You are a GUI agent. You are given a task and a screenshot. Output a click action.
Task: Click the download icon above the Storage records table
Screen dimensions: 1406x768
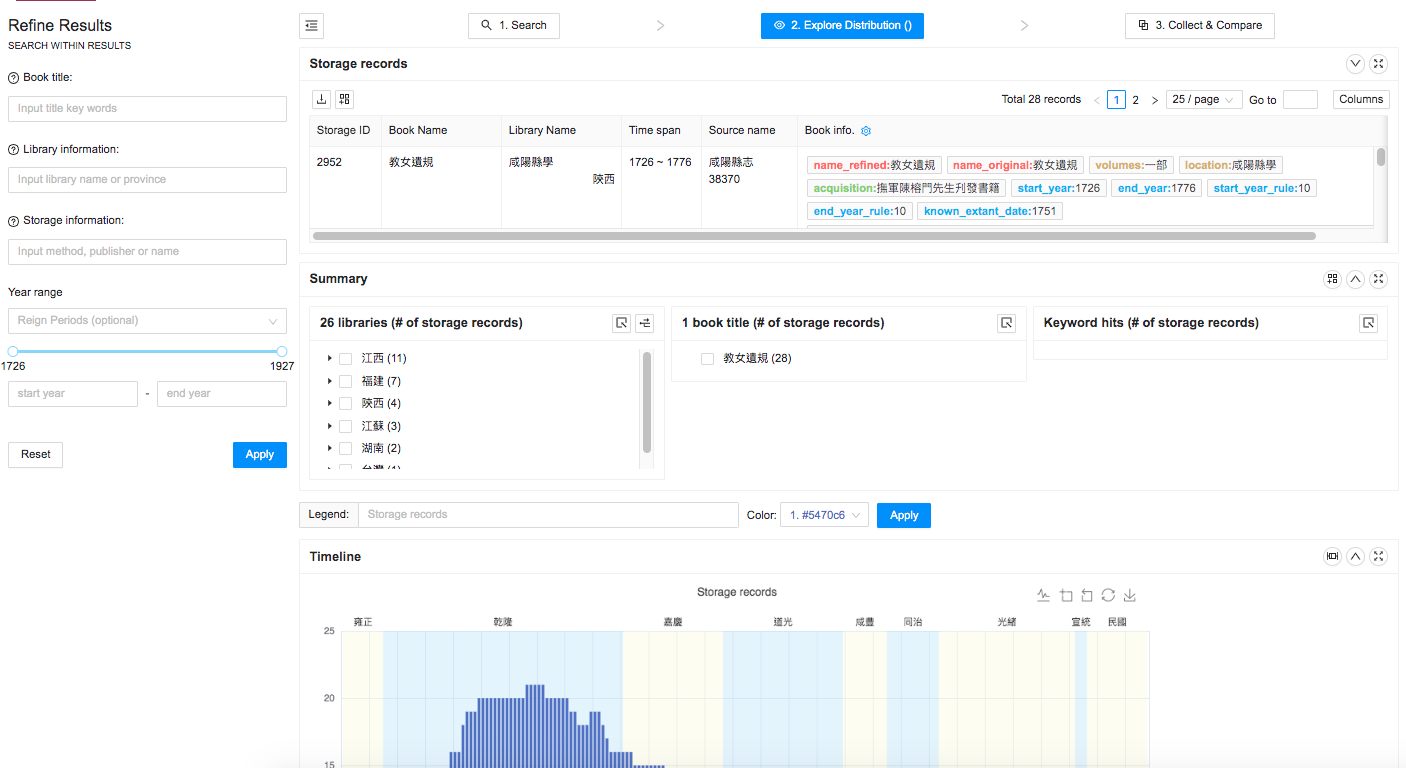pyautogui.click(x=322, y=99)
